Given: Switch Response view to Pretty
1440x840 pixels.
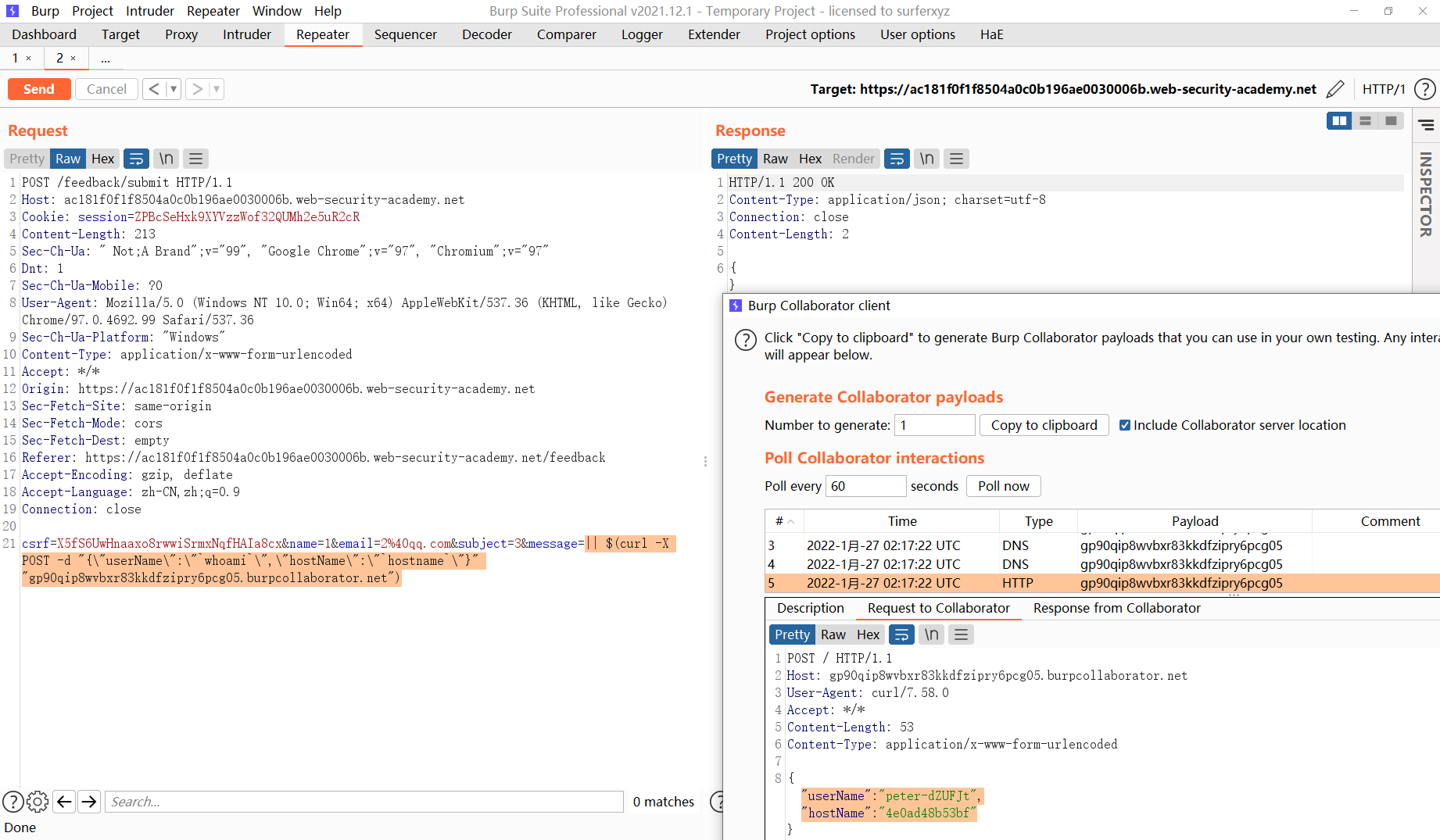Looking at the screenshot, I should 734,159.
